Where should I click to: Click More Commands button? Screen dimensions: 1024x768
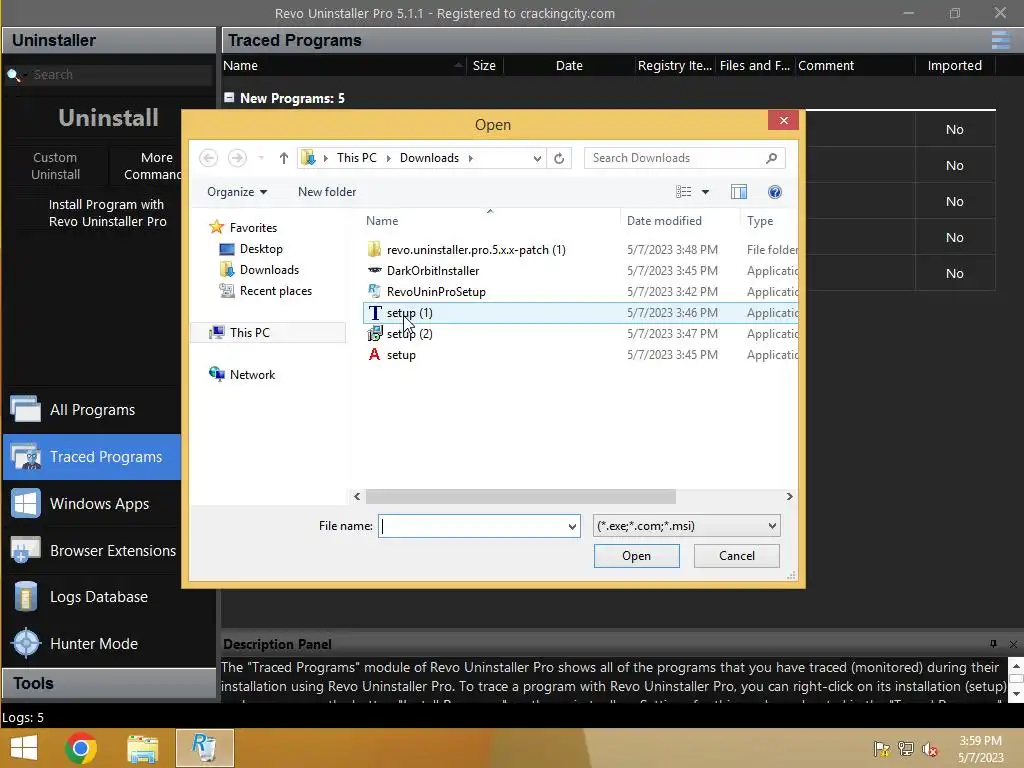[152, 166]
